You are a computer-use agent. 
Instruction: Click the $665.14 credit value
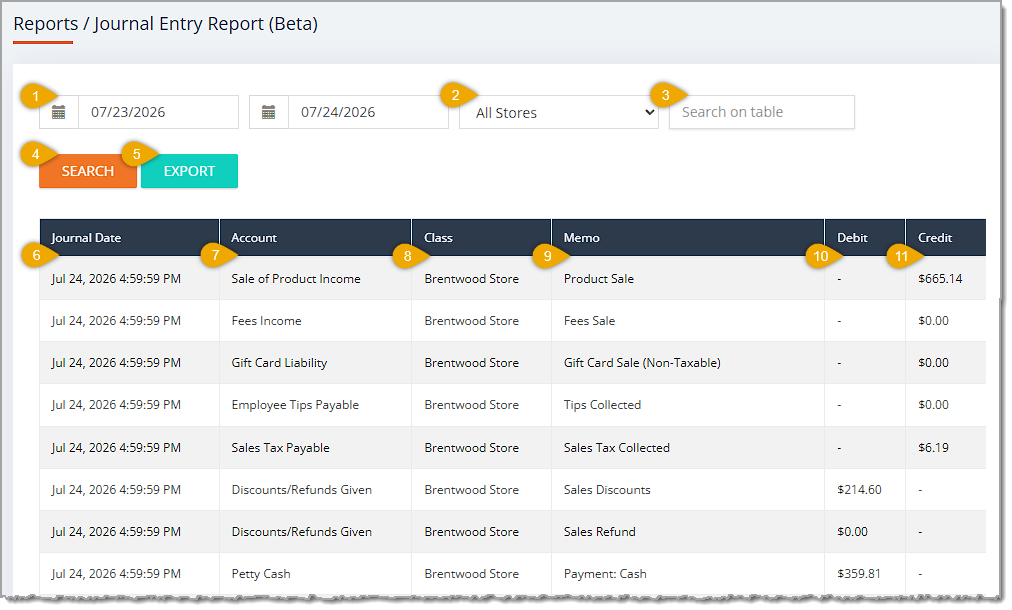tap(940, 279)
